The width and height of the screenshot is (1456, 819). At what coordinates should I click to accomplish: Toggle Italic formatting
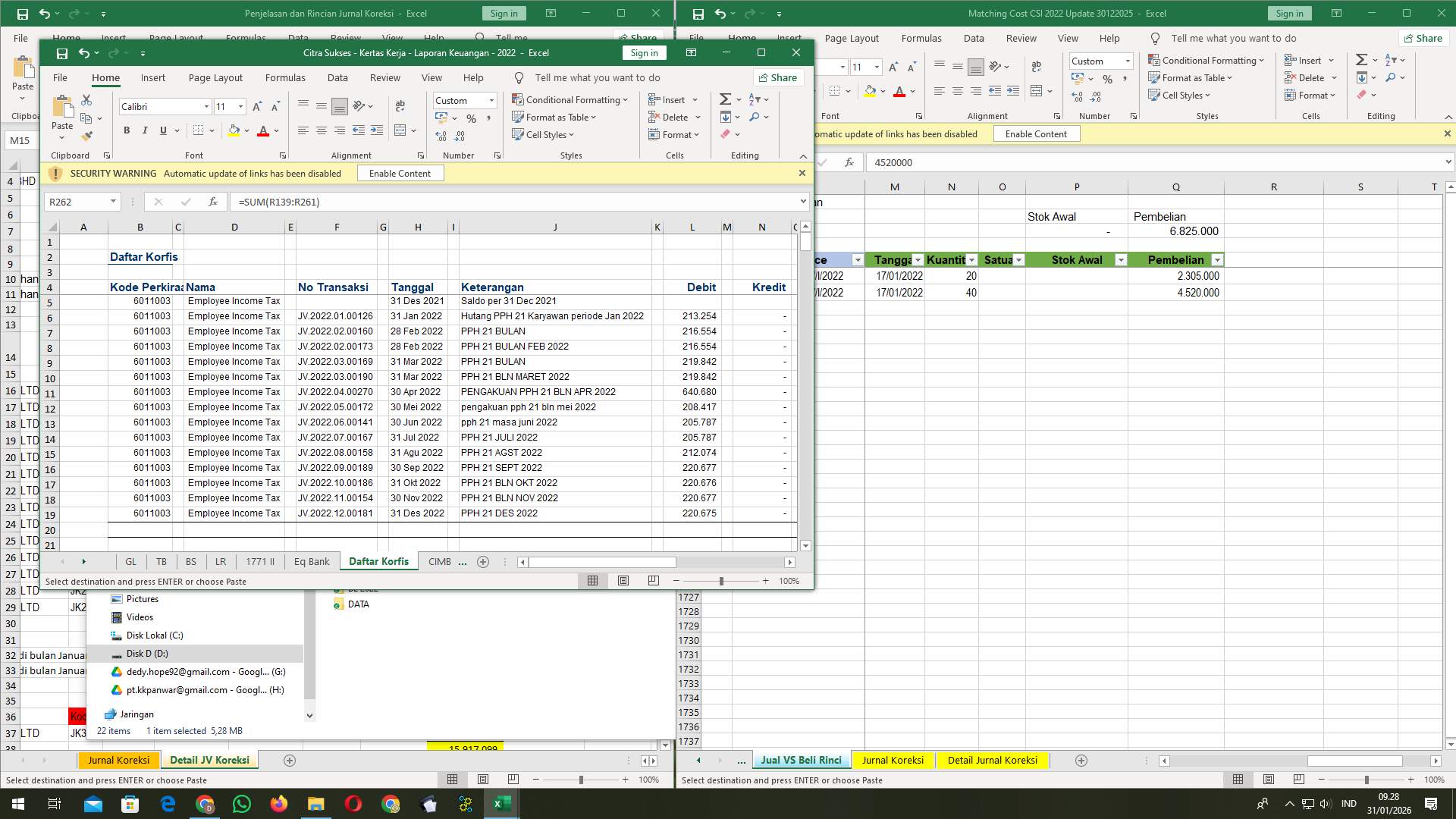click(144, 130)
